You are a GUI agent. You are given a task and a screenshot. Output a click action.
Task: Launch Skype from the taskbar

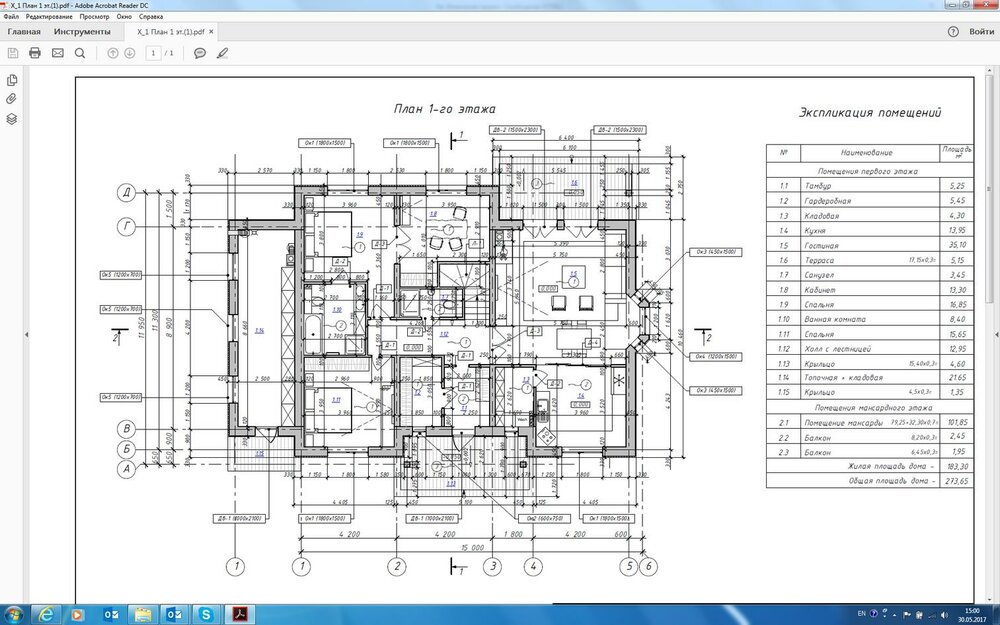pyautogui.click(x=205, y=616)
